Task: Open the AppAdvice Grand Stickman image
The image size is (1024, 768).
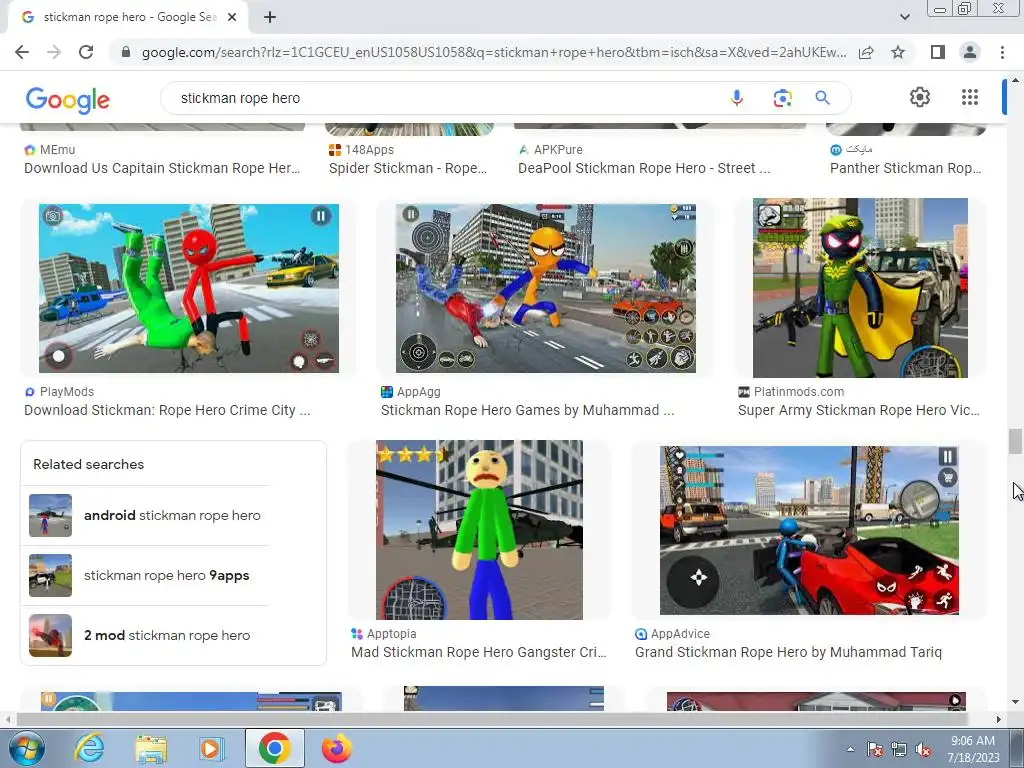Action: 809,530
